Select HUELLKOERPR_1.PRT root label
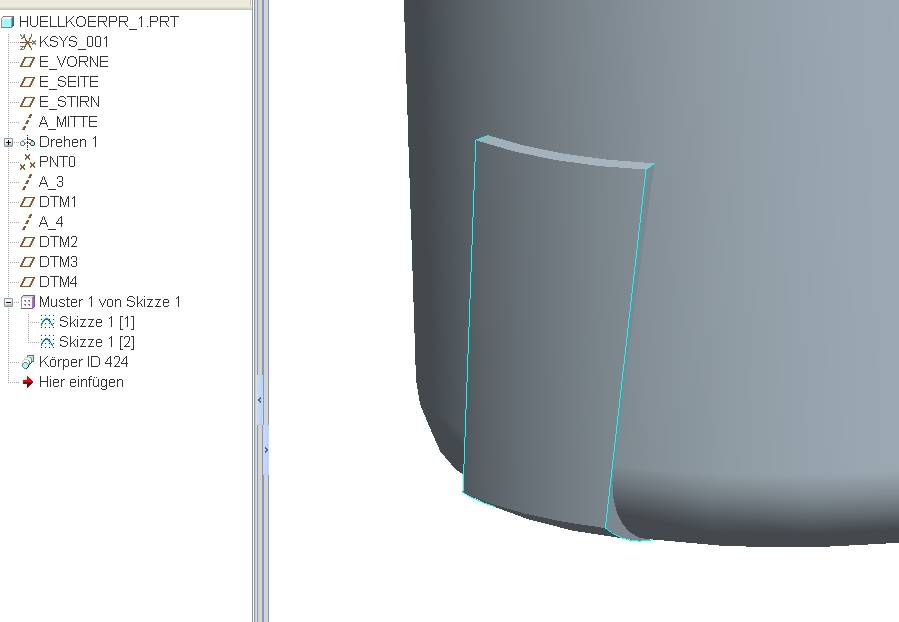899x622 pixels. pyautogui.click(x=99, y=22)
